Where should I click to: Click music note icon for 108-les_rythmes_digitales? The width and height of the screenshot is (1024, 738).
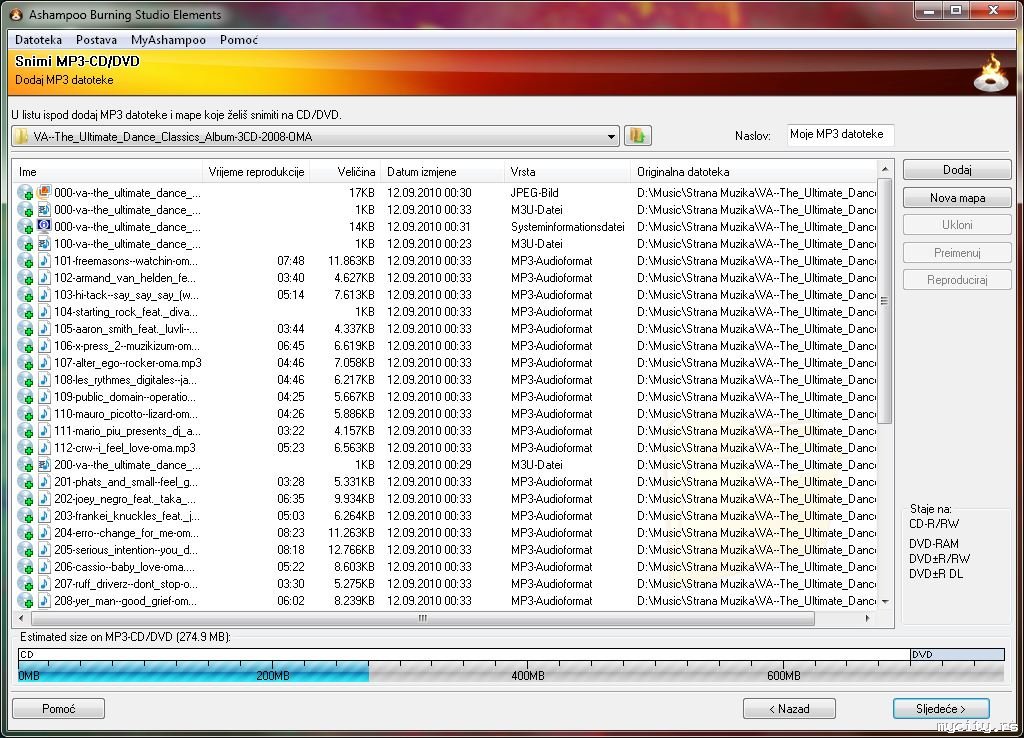pos(44,379)
